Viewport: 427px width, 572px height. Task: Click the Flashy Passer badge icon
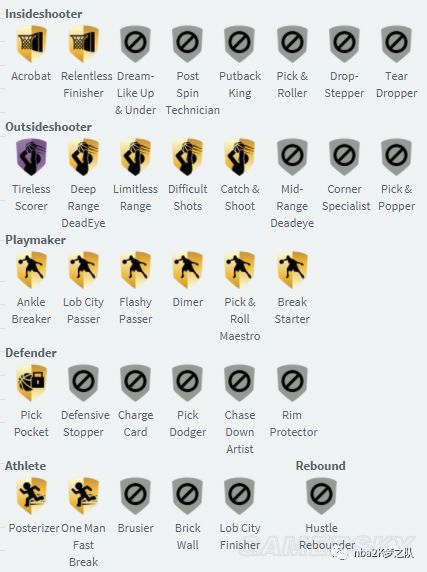point(136,270)
